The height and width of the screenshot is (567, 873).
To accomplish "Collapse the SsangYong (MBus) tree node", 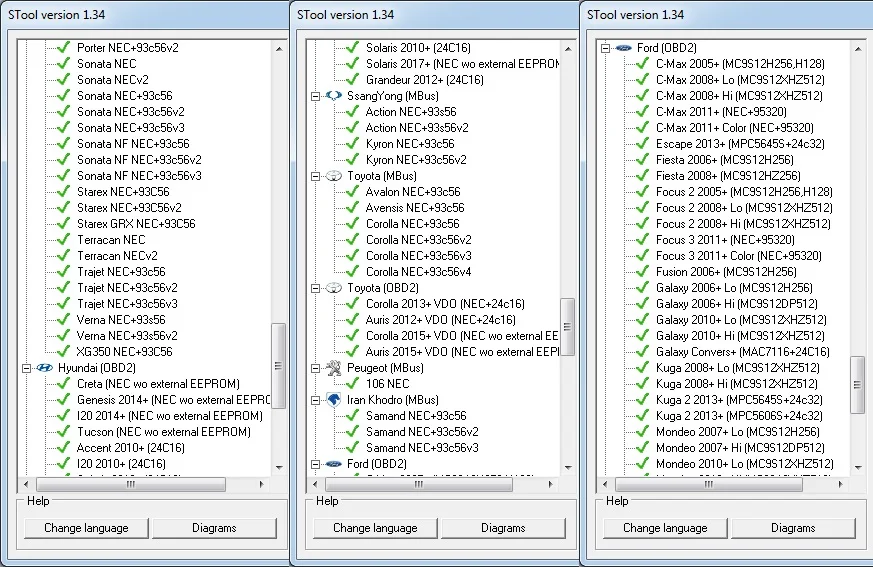I will 315,96.
